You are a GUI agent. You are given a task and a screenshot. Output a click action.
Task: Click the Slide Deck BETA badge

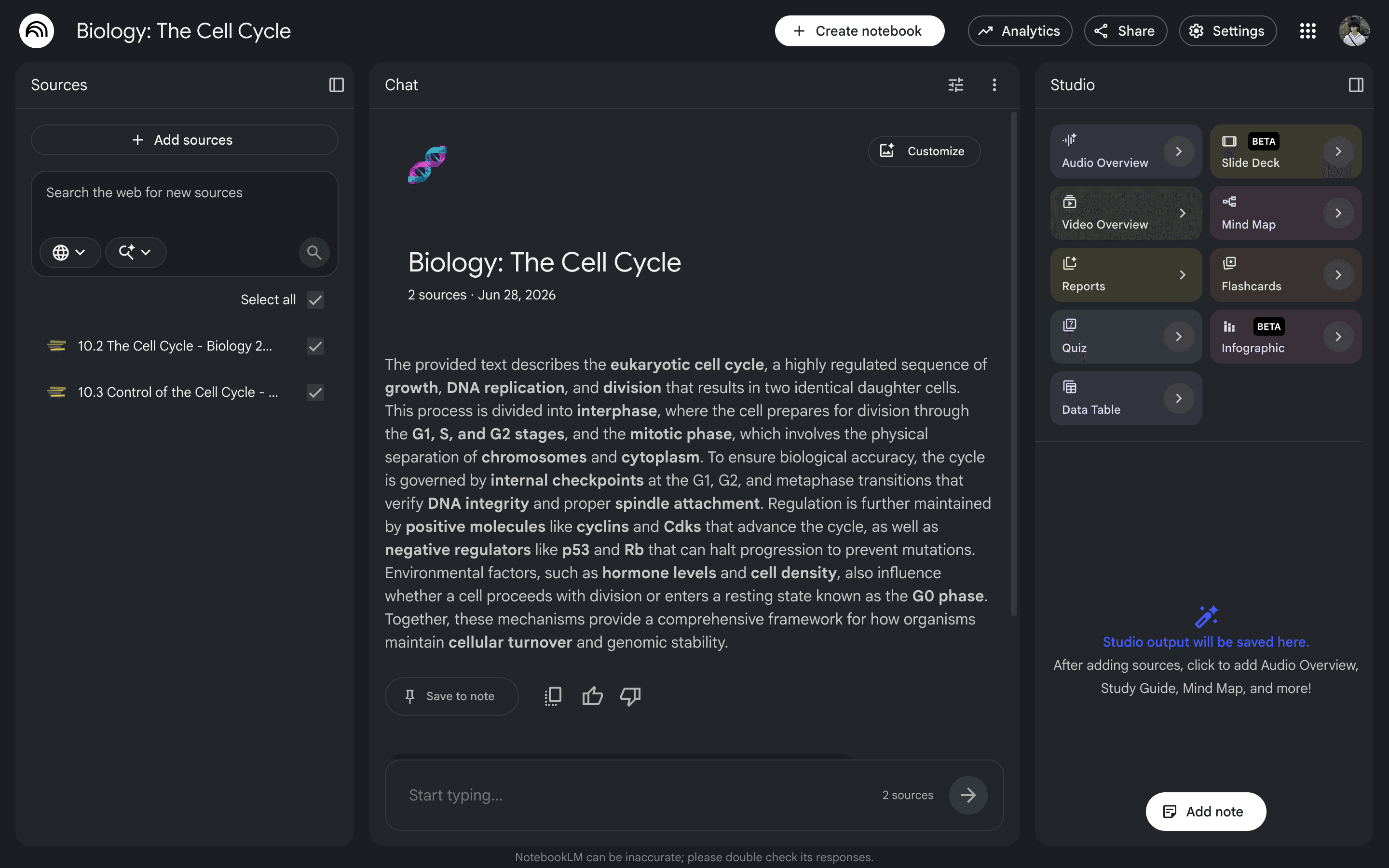pyautogui.click(x=1263, y=141)
